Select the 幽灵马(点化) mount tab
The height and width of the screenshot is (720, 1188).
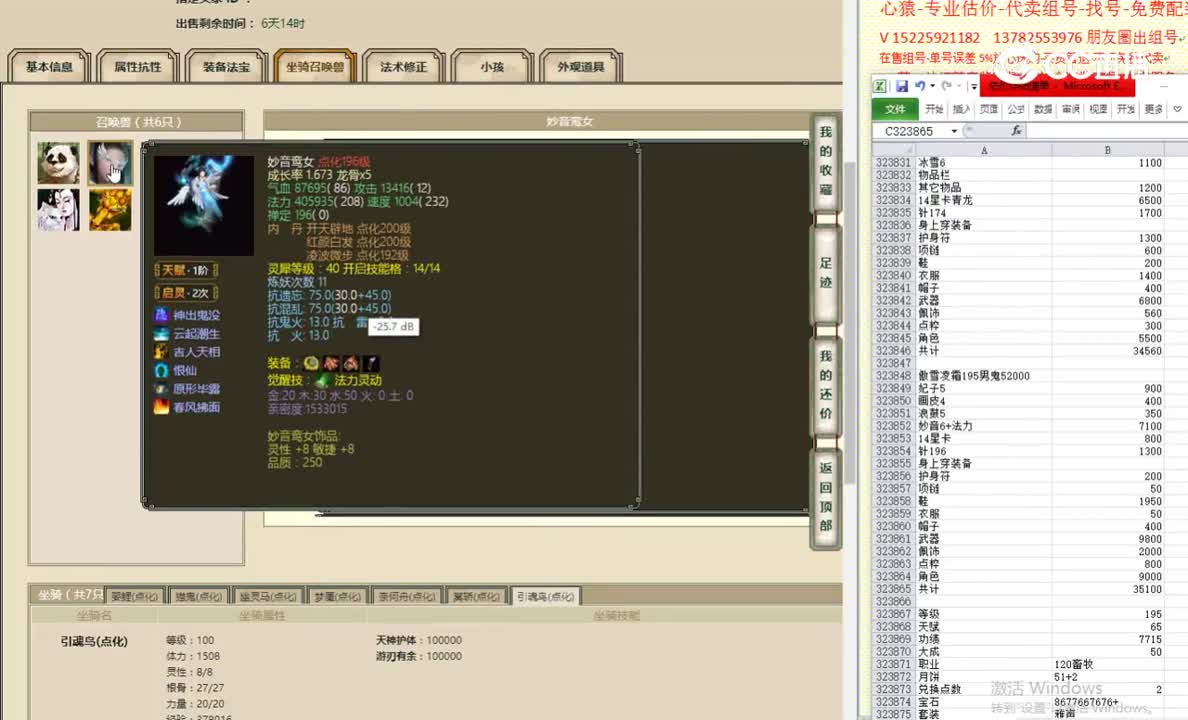coord(268,596)
